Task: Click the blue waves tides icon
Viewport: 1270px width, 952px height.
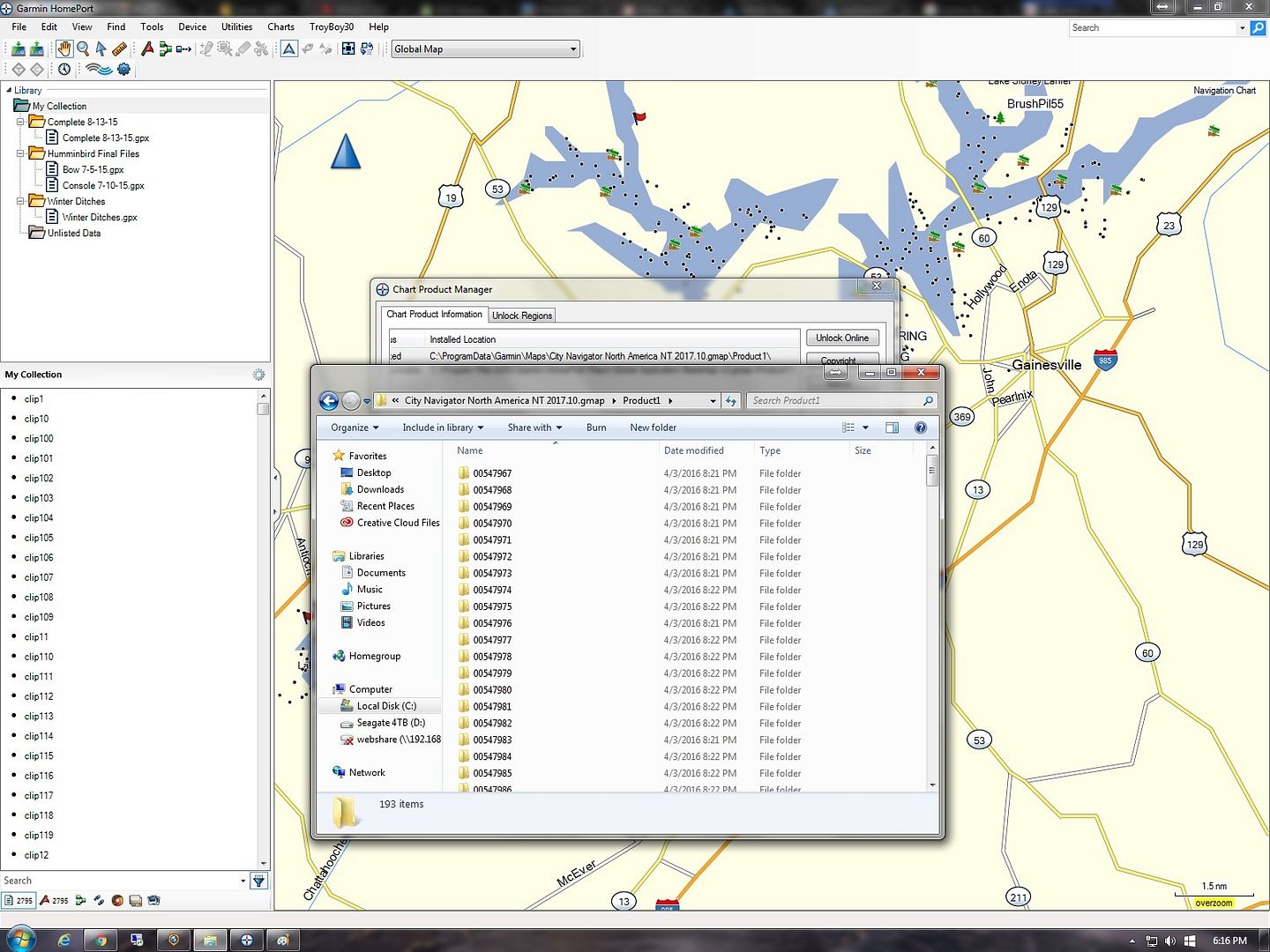Action: (x=100, y=69)
